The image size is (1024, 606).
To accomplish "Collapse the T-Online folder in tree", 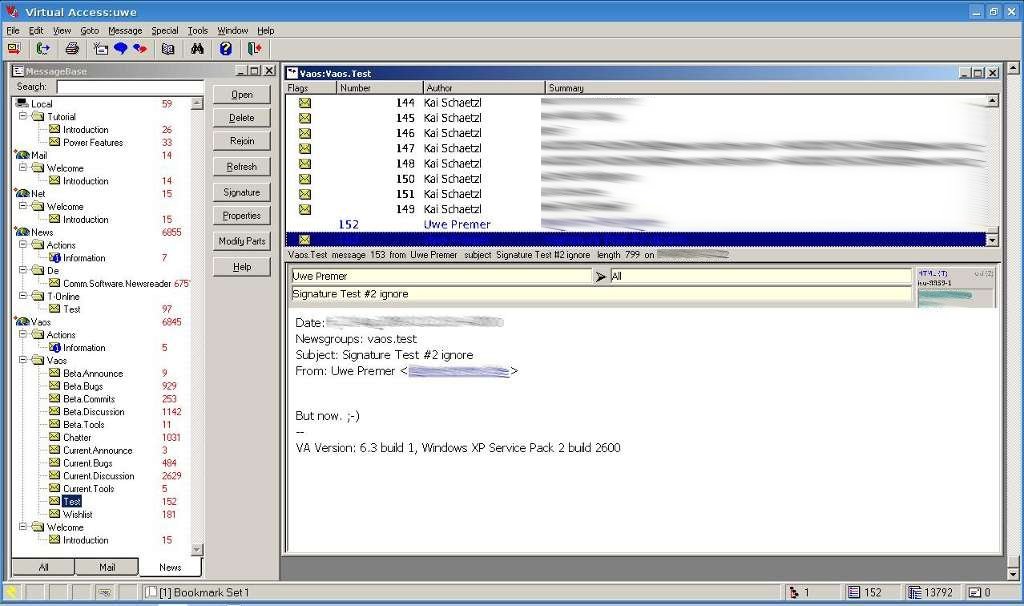I will [23, 296].
